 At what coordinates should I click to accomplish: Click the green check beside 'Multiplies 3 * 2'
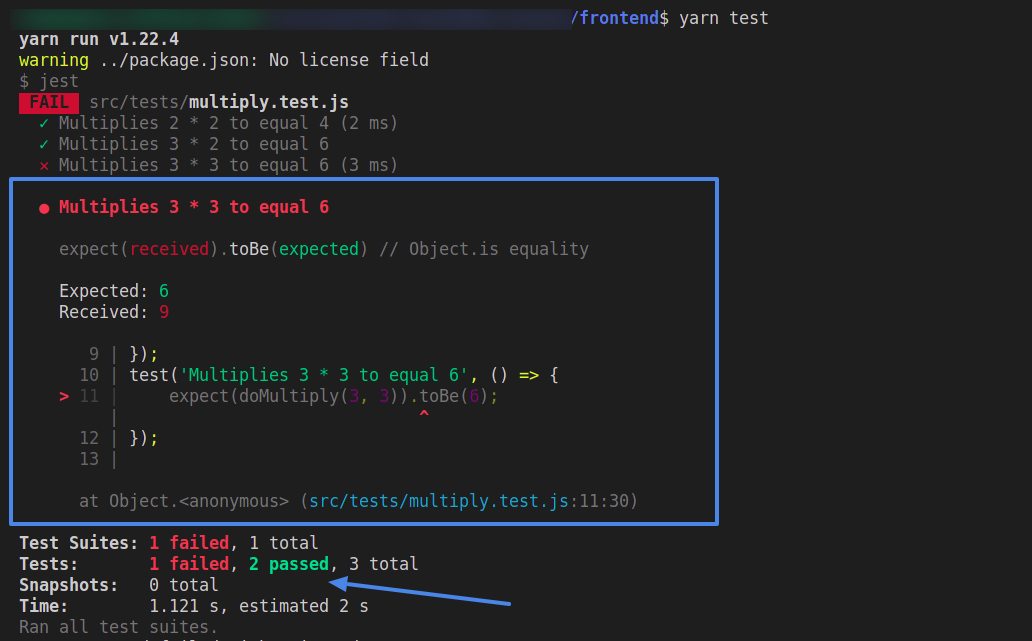(x=43, y=145)
